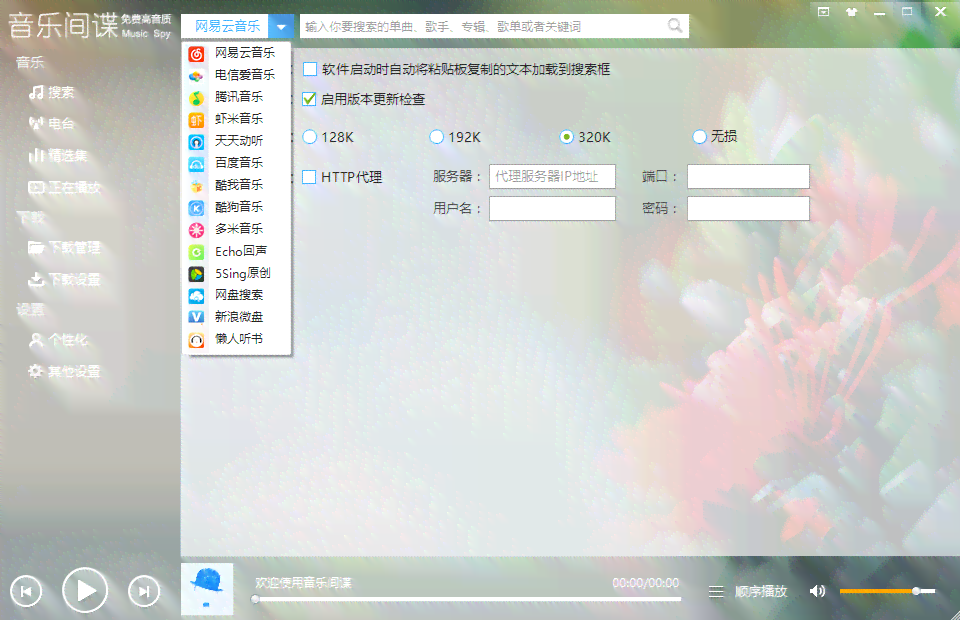Focus the 端口 port field
Viewport: 960px width, 620px height.
point(748,176)
